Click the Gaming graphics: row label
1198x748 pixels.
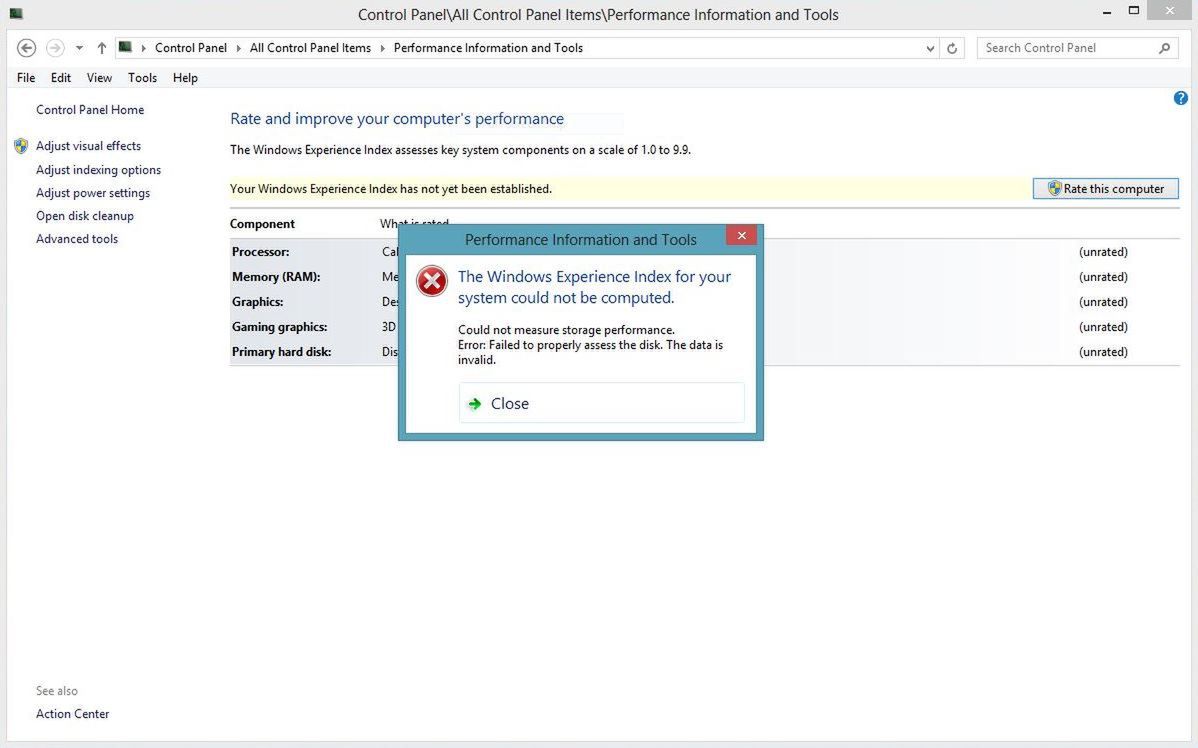[x=280, y=327]
